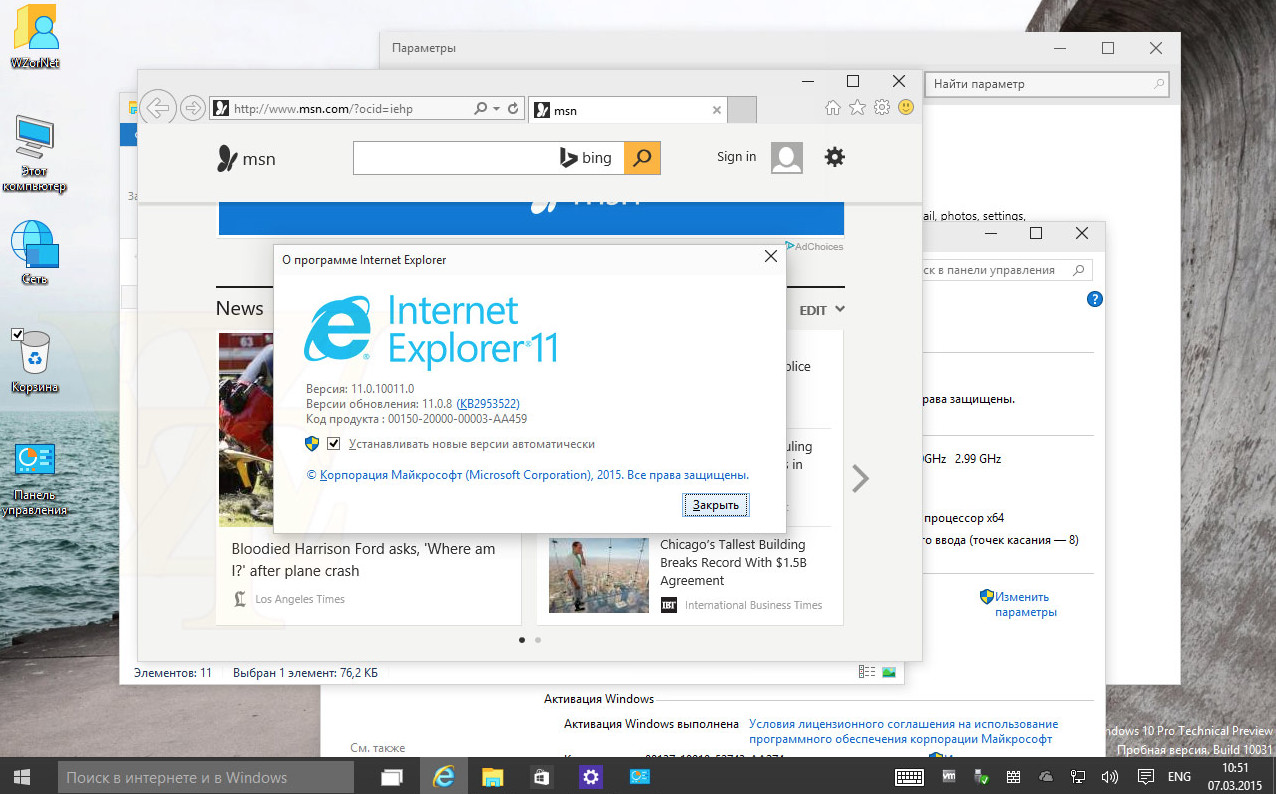Open volume control from system tray

(x=1109, y=777)
